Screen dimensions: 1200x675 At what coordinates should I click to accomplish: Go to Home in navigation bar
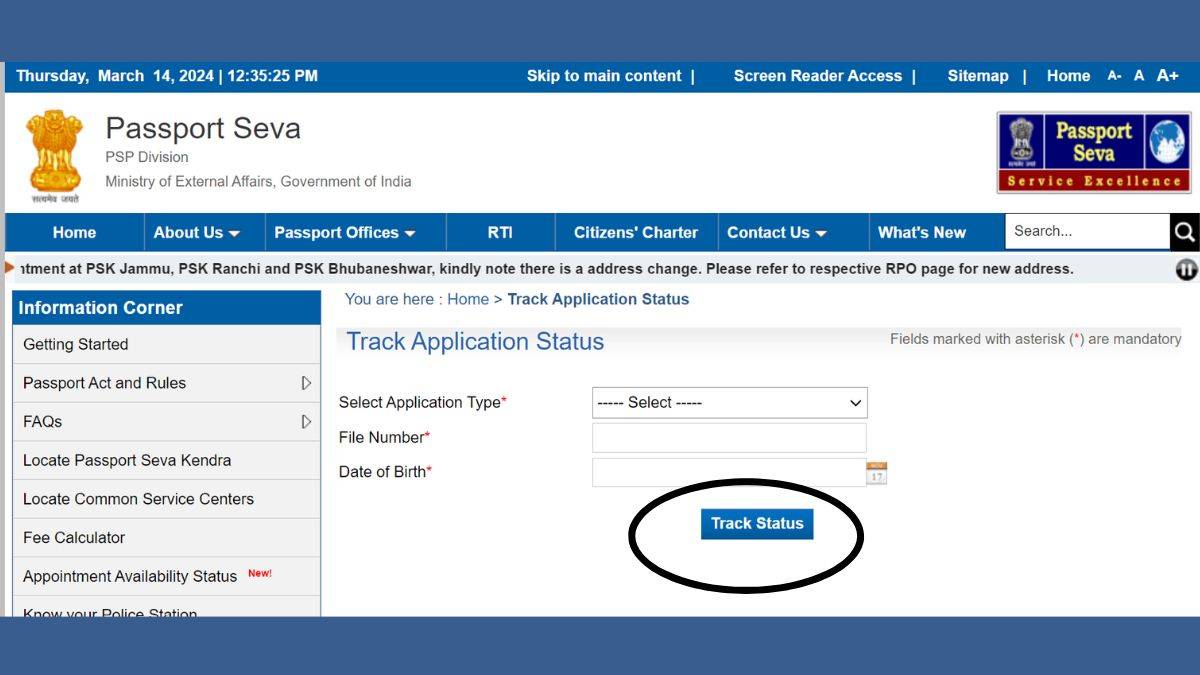[74, 232]
